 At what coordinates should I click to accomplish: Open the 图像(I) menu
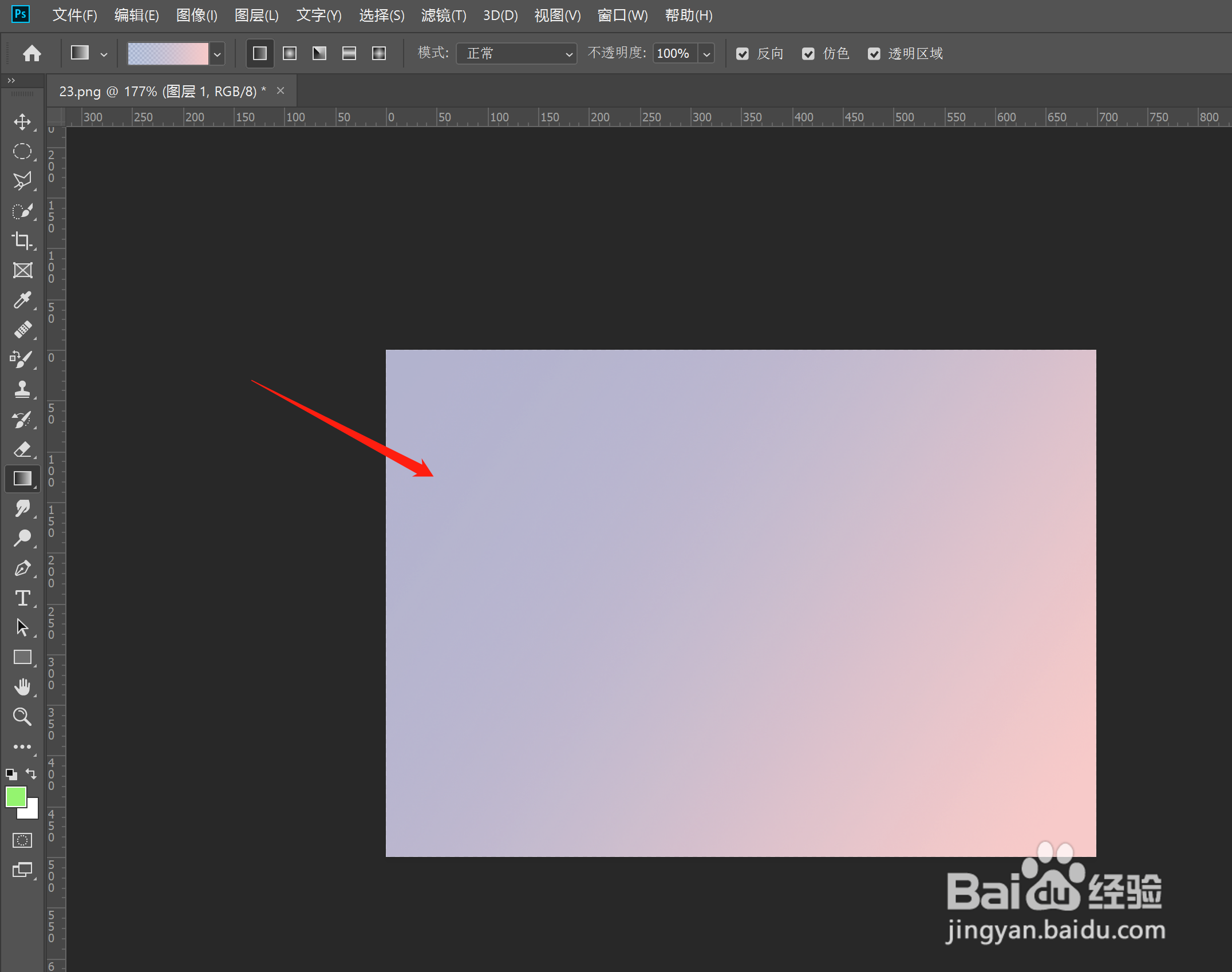coord(197,15)
